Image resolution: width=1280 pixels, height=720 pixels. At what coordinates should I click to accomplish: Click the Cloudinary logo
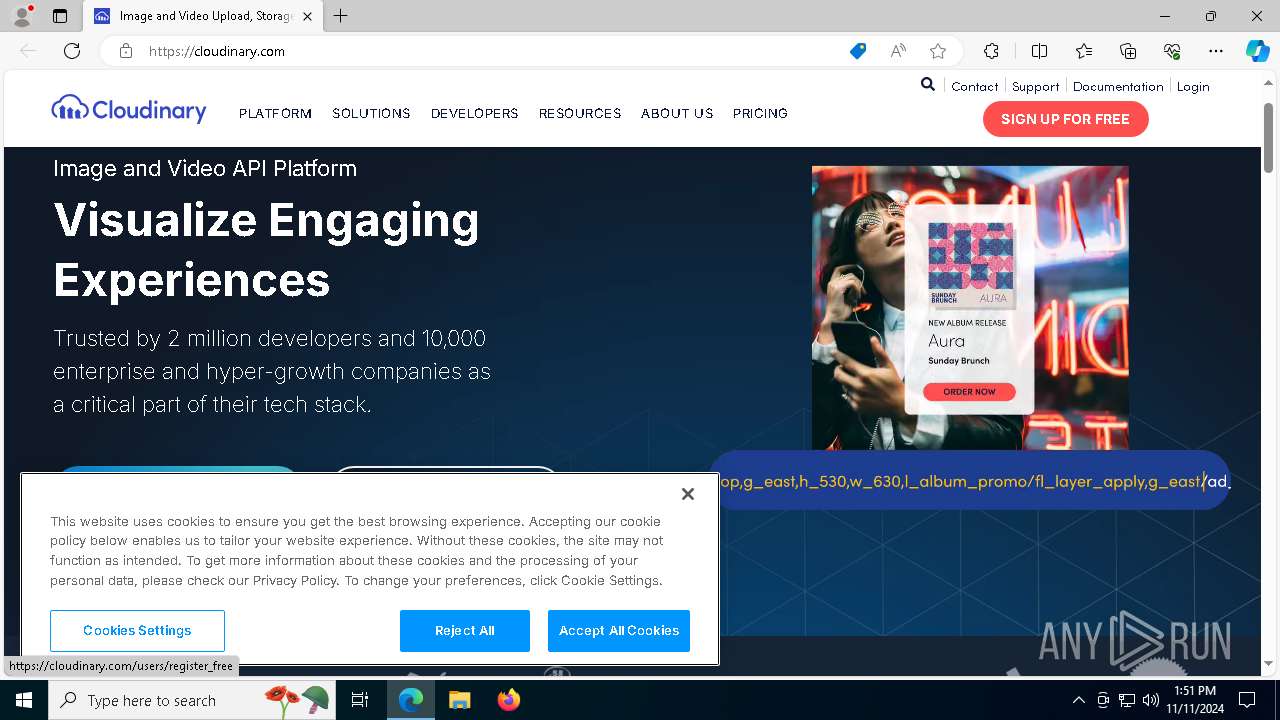coord(129,109)
